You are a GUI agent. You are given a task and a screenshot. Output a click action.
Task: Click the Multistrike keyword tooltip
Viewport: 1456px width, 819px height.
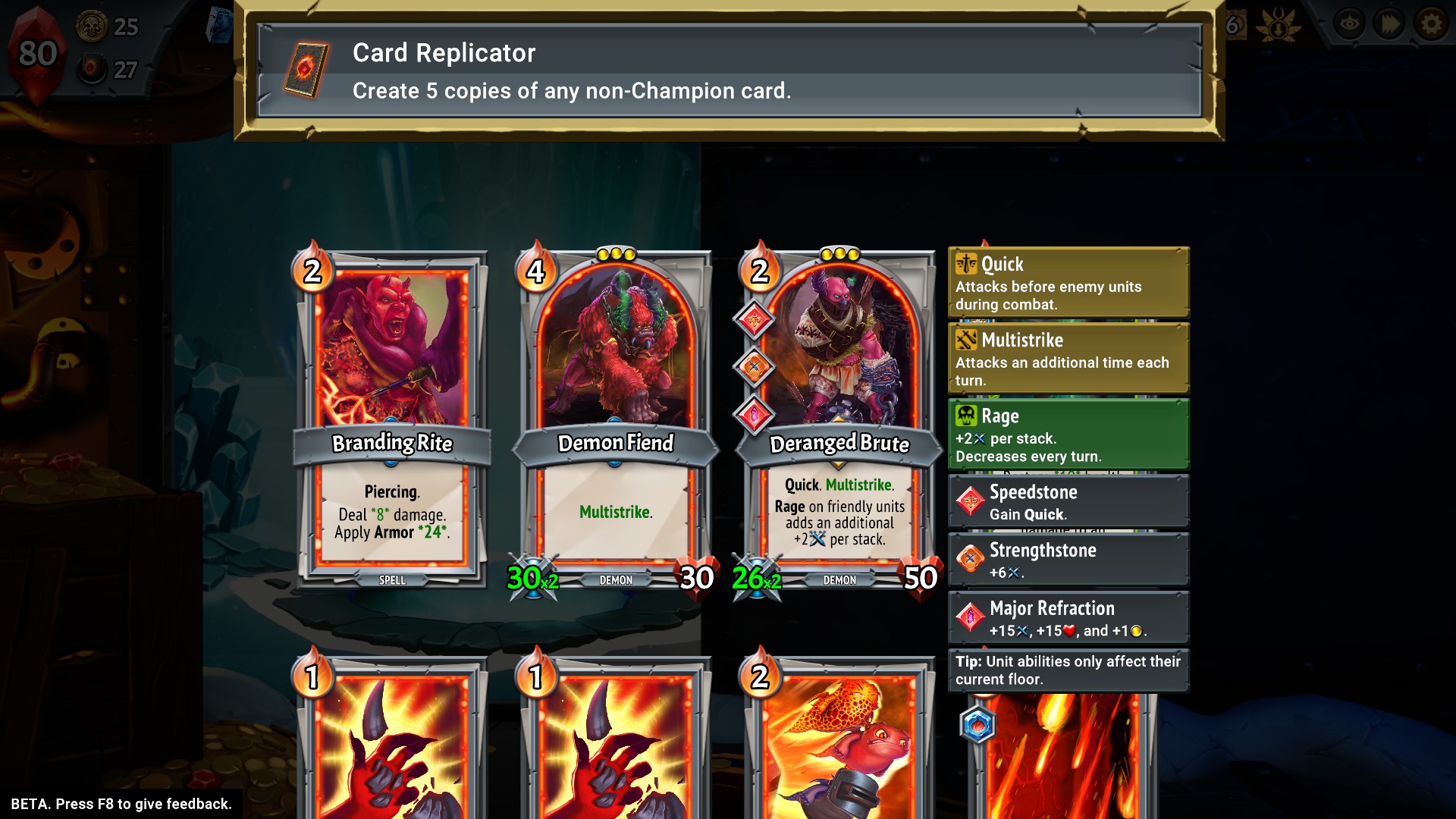1068,358
